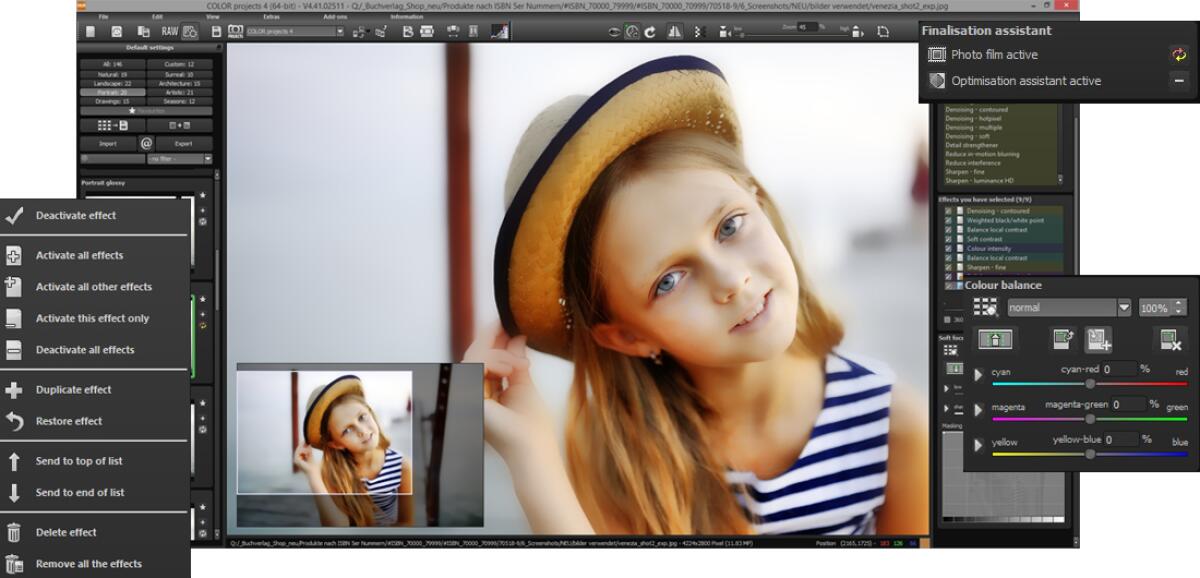Toggle the Colour intensity effect checkbox
Viewport: 1200px width, 578px height.
tap(948, 249)
